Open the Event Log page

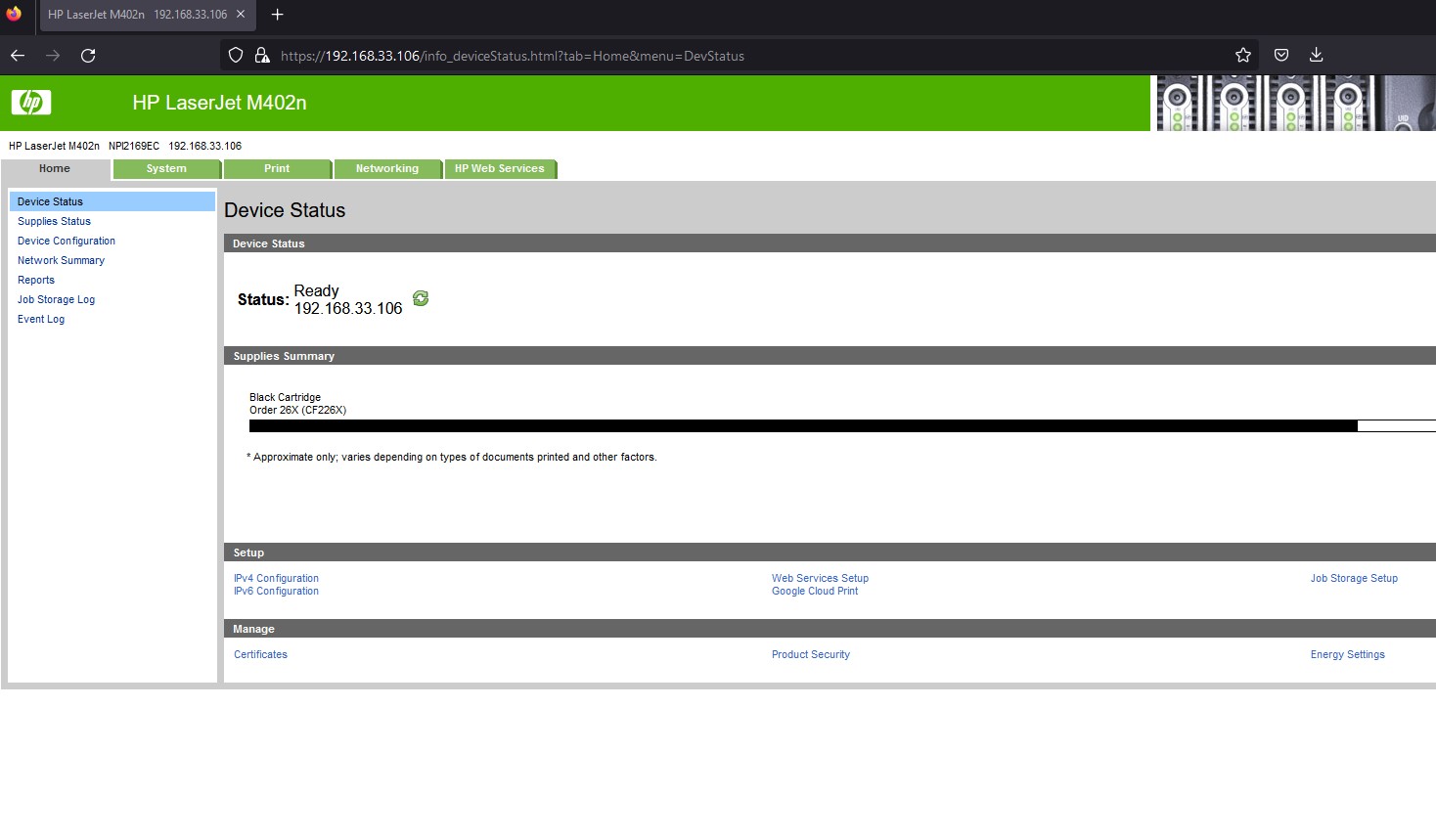point(41,319)
